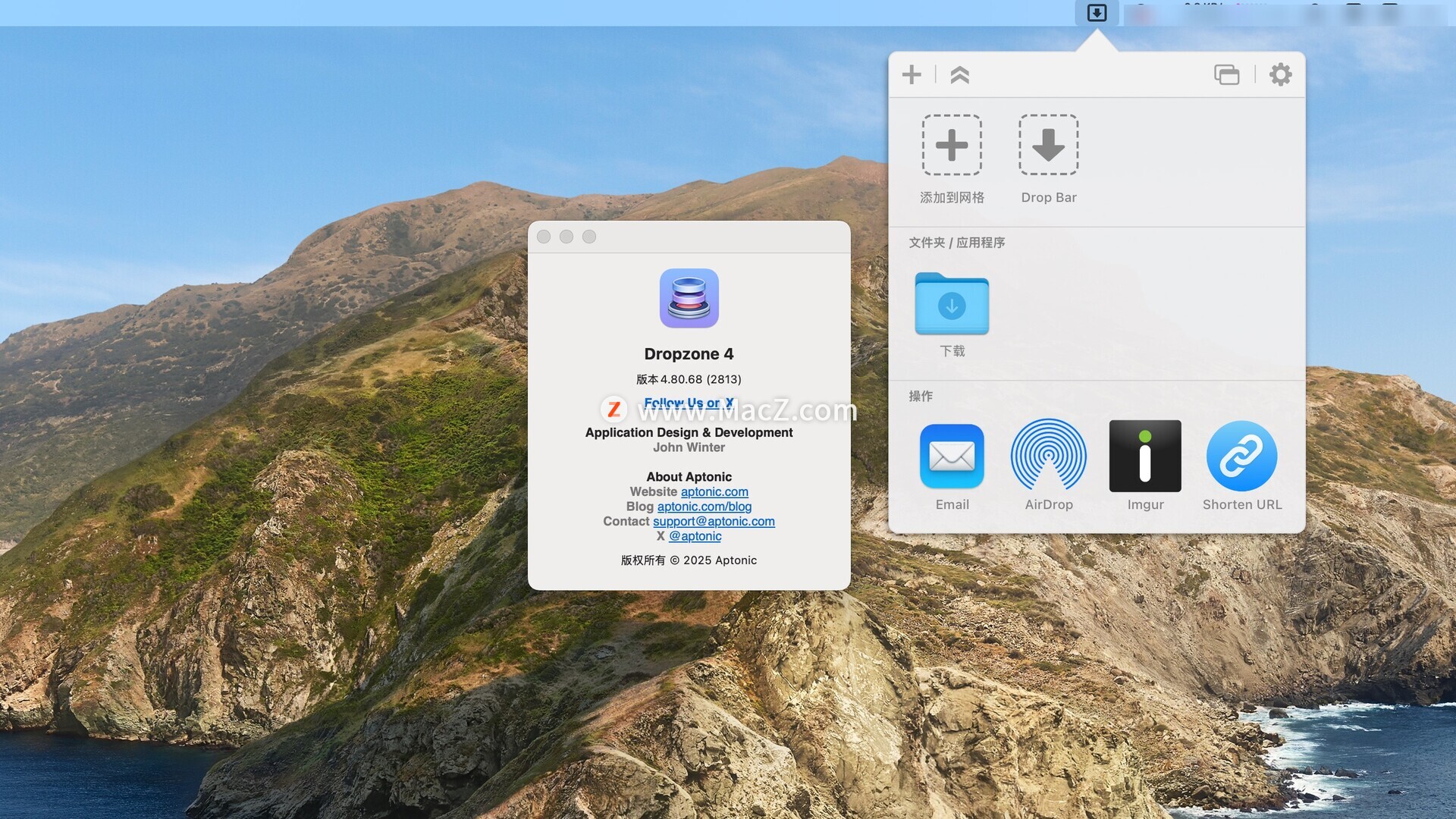Viewport: 1456px width, 819px height.
Task: Click the Shorten URL label text
Action: 1241,505
